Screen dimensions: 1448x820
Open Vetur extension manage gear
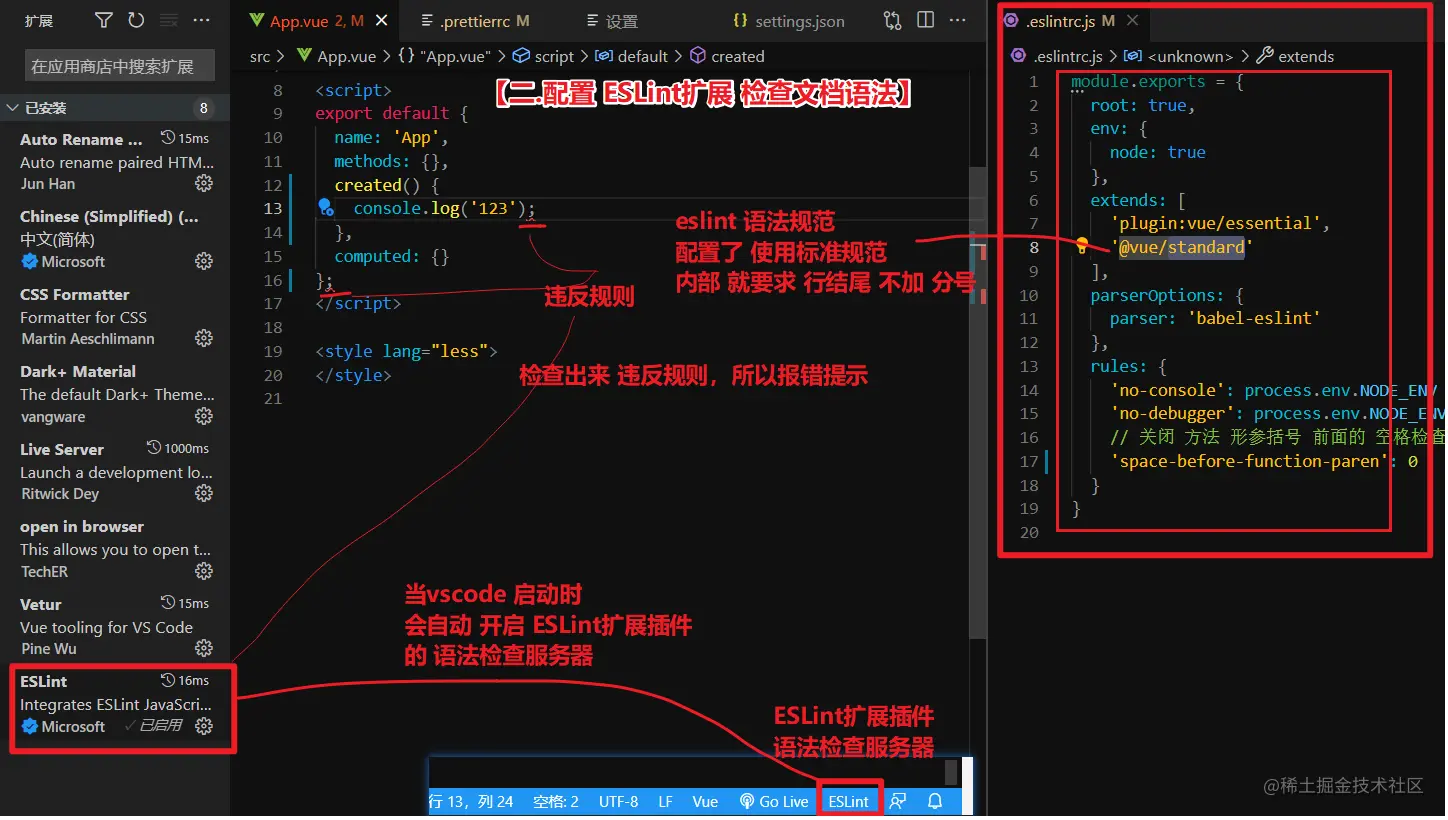(204, 648)
